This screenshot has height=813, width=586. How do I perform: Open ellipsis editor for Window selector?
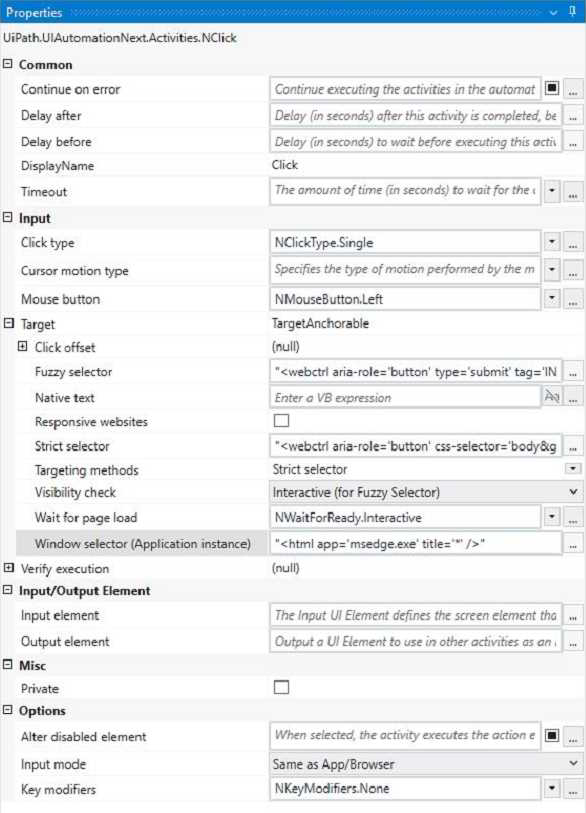(573, 544)
